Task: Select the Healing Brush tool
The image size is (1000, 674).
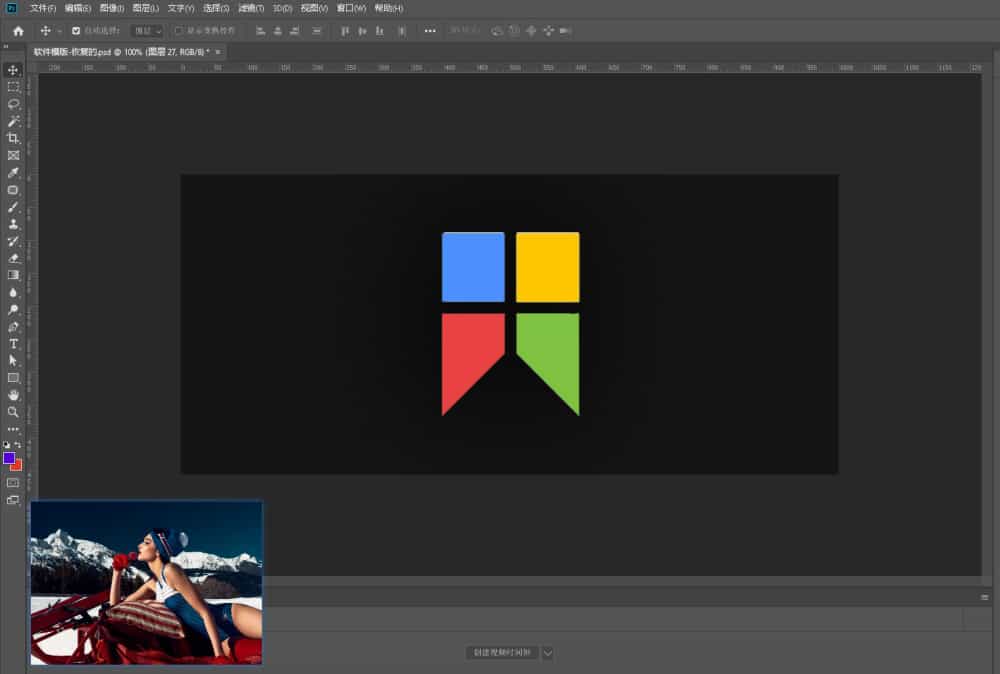Action: (13, 190)
